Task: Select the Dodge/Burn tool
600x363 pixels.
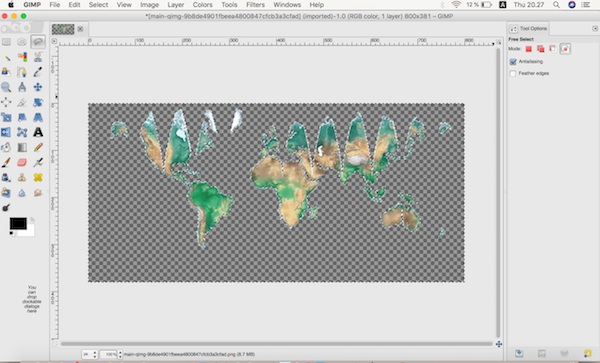Action: [x=6, y=208]
